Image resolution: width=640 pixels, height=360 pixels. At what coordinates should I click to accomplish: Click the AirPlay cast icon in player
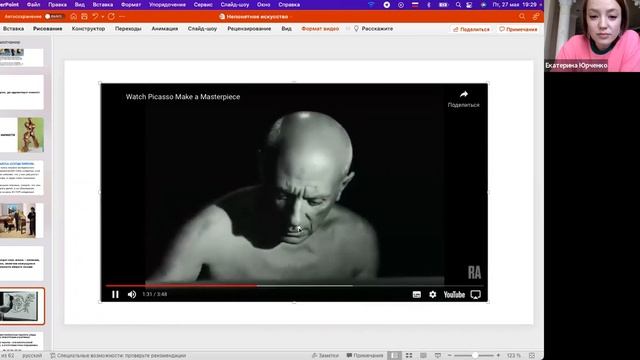pos(476,295)
